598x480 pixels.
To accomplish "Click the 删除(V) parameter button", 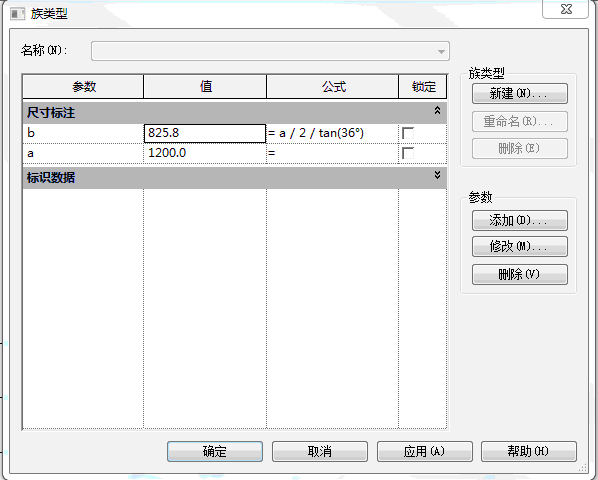I will [x=520, y=274].
